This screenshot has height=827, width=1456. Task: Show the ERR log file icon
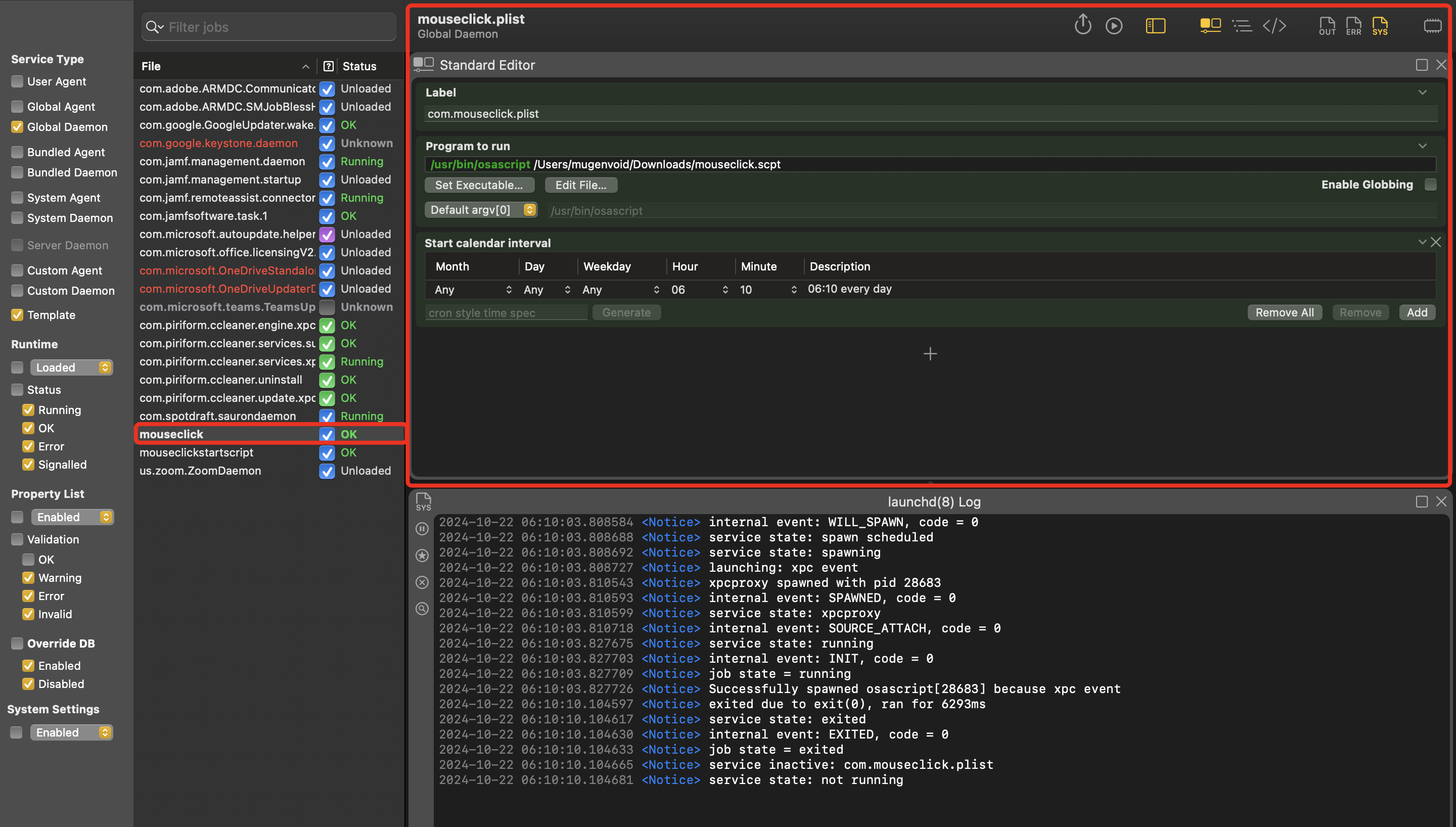pyautogui.click(x=1354, y=26)
